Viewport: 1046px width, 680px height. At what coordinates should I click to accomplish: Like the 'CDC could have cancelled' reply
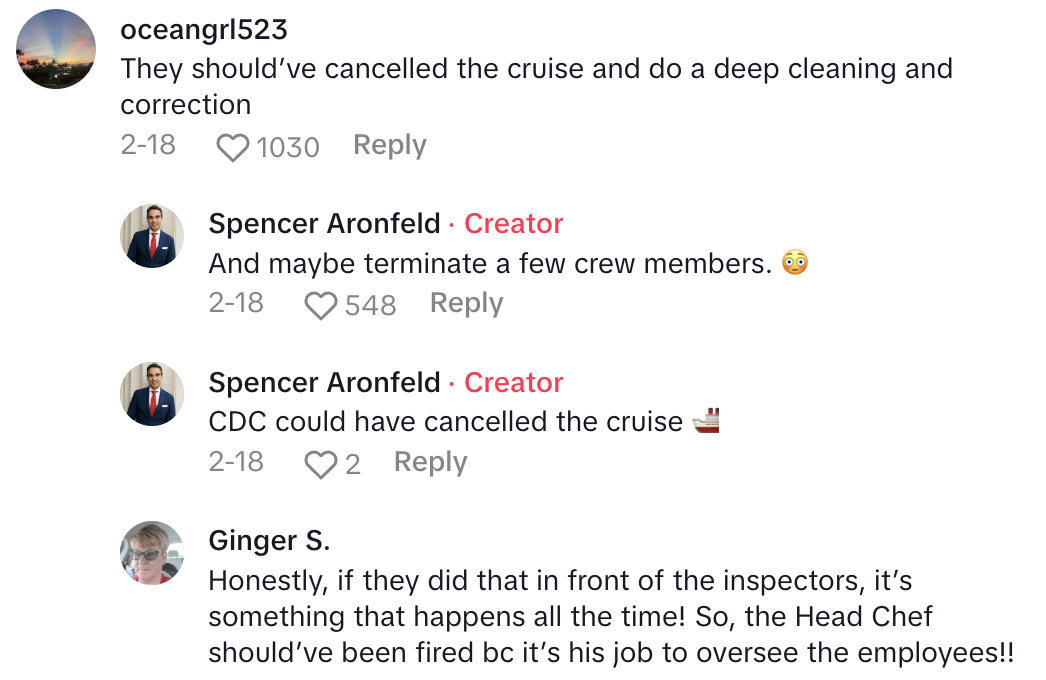click(x=320, y=464)
